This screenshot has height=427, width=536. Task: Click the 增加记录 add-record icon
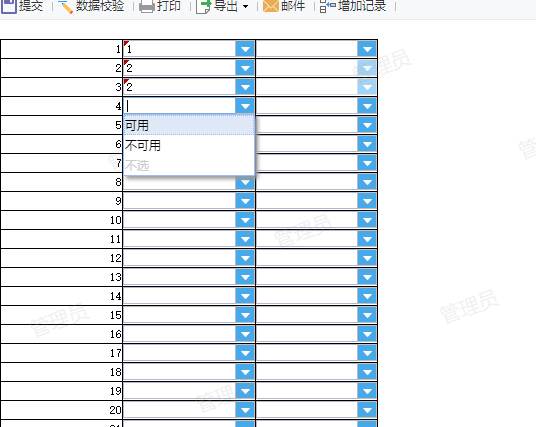[327, 6]
